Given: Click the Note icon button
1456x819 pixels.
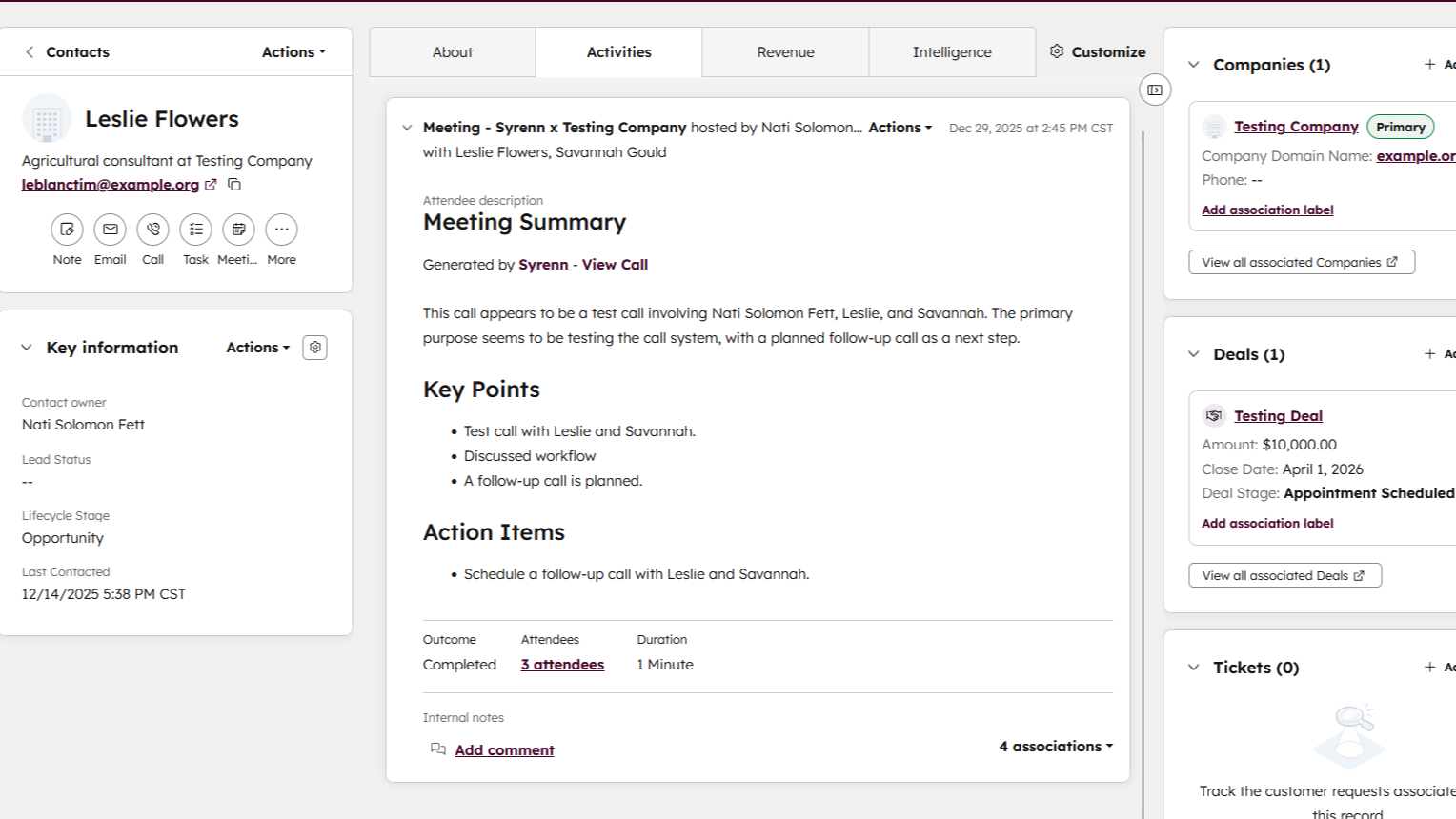Looking at the screenshot, I should (x=67, y=230).
